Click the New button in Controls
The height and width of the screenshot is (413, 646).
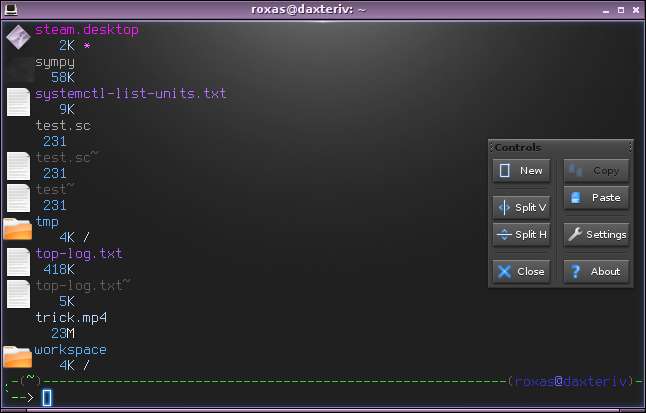pos(521,170)
